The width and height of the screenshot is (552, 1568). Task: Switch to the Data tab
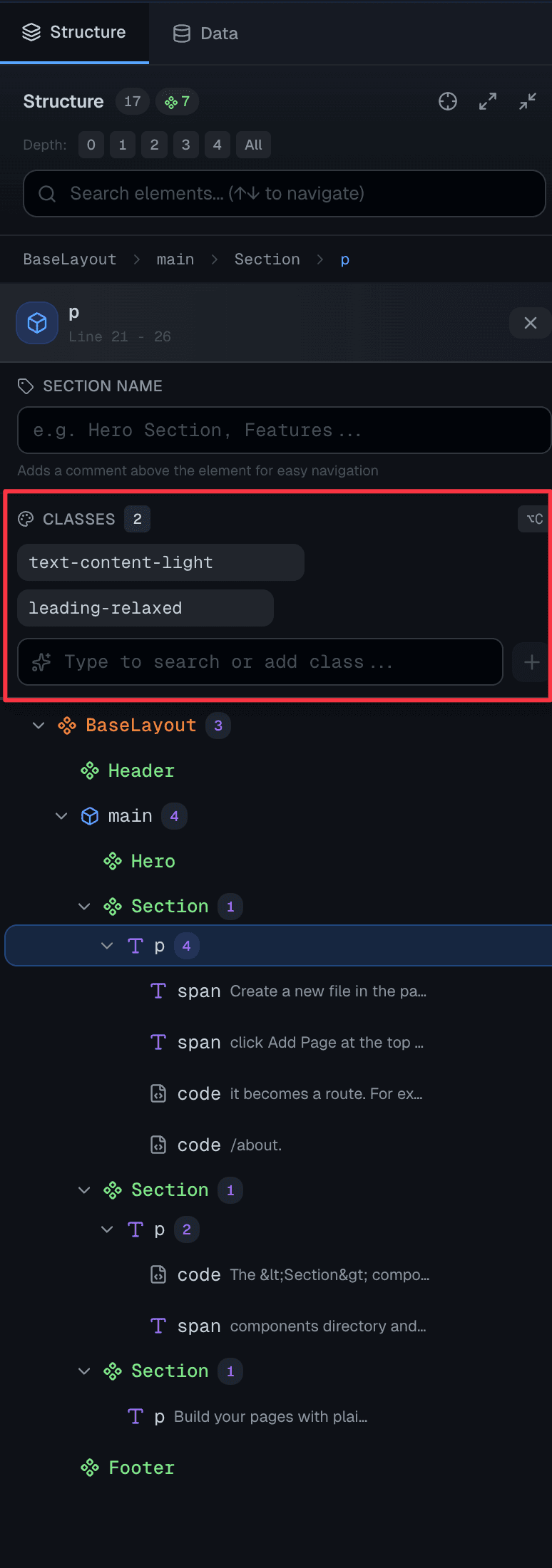[205, 33]
